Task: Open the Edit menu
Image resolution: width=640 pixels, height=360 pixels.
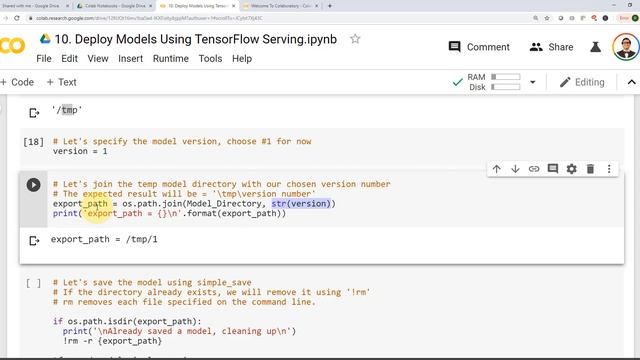Action: (x=69, y=58)
